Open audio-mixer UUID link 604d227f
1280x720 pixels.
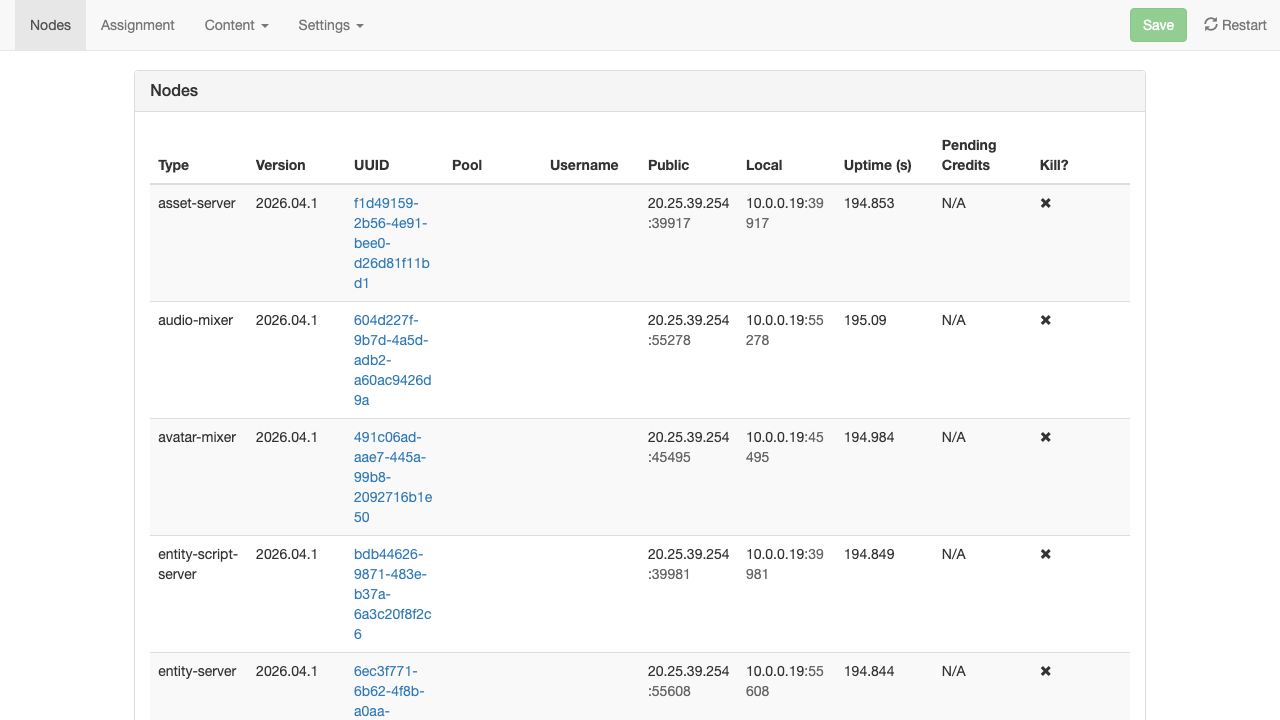coord(393,360)
